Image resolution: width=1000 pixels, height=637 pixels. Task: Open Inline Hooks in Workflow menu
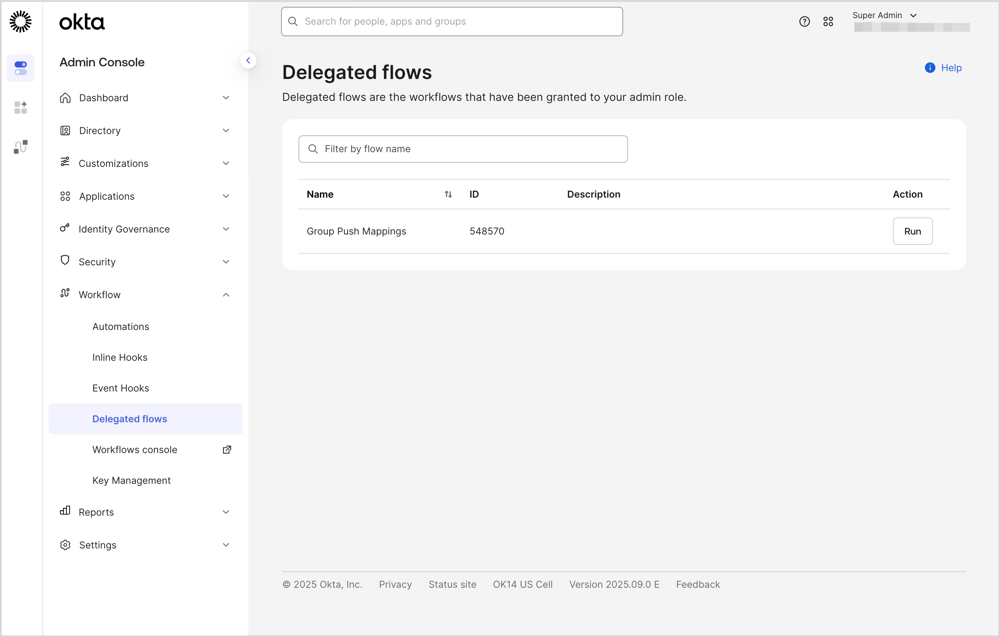point(120,358)
